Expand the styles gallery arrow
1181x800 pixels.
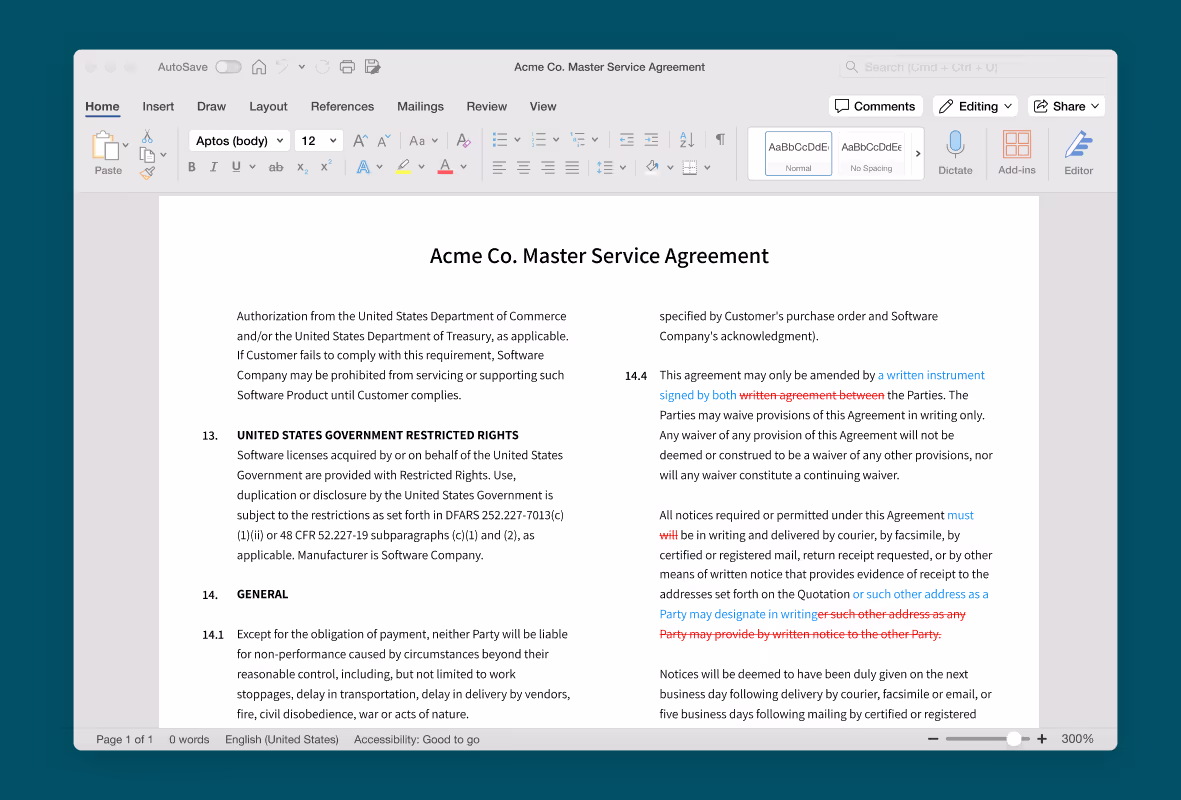(x=917, y=154)
